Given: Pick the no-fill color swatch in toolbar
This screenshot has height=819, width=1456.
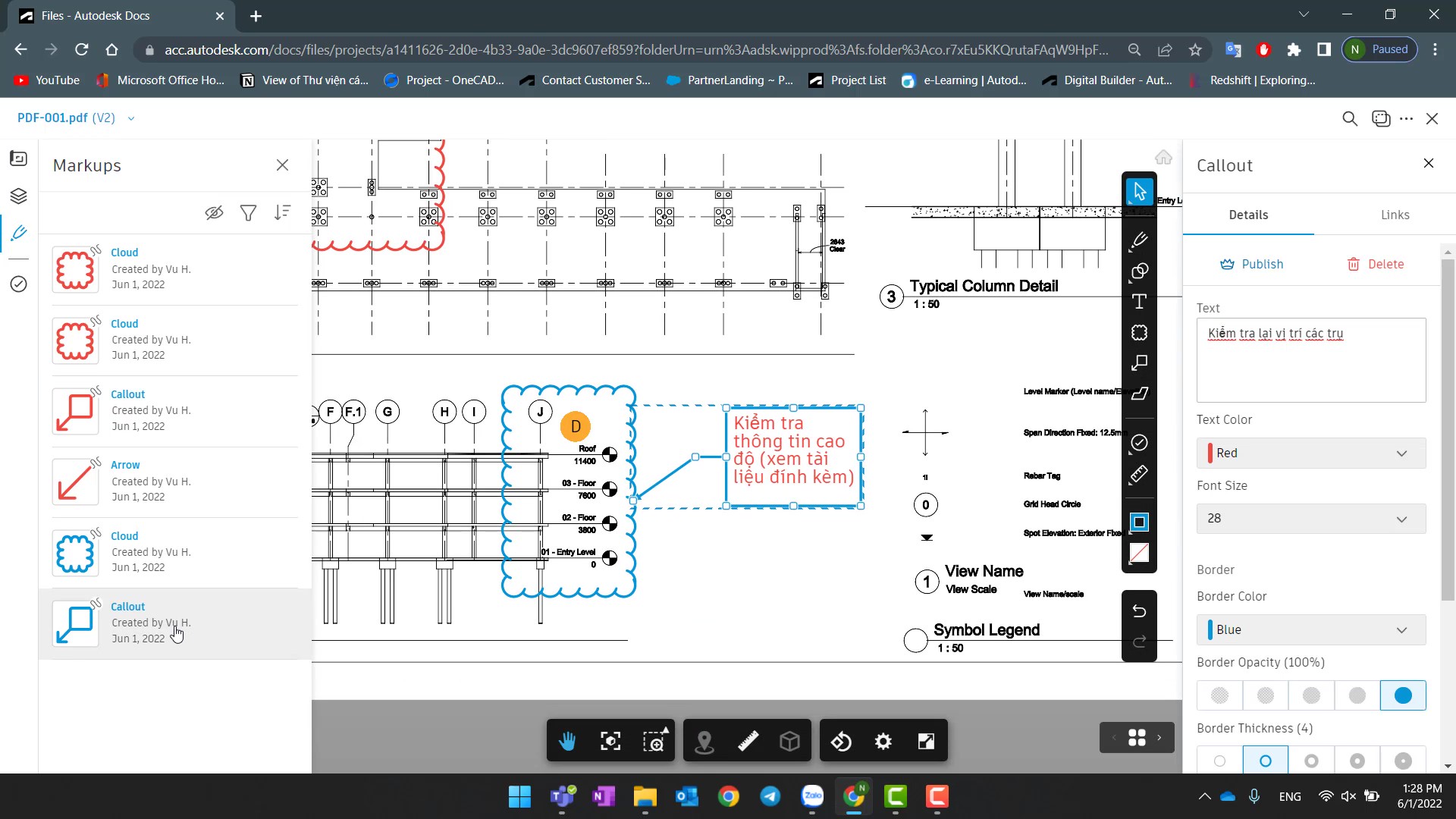Looking at the screenshot, I should click(x=1139, y=553).
